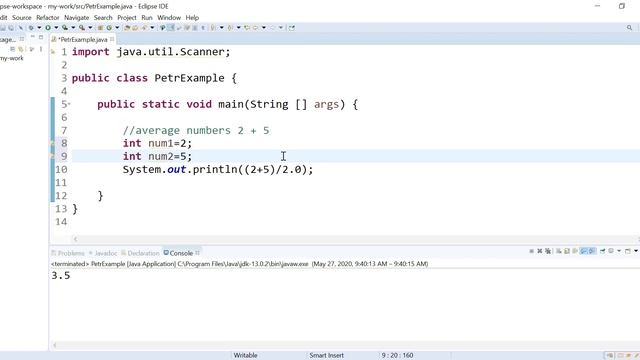This screenshot has width=640, height=360.
Task: Open the dropdown arrow beside the Coverage icon
Action: (x=73, y=28)
